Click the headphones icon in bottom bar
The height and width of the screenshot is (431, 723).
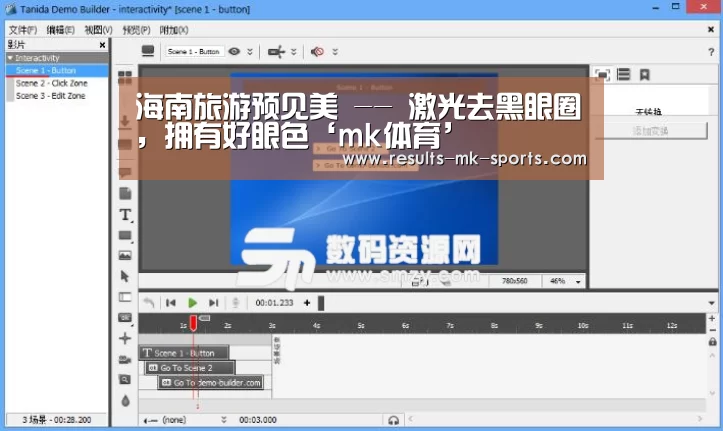click(x=393, y=420)
